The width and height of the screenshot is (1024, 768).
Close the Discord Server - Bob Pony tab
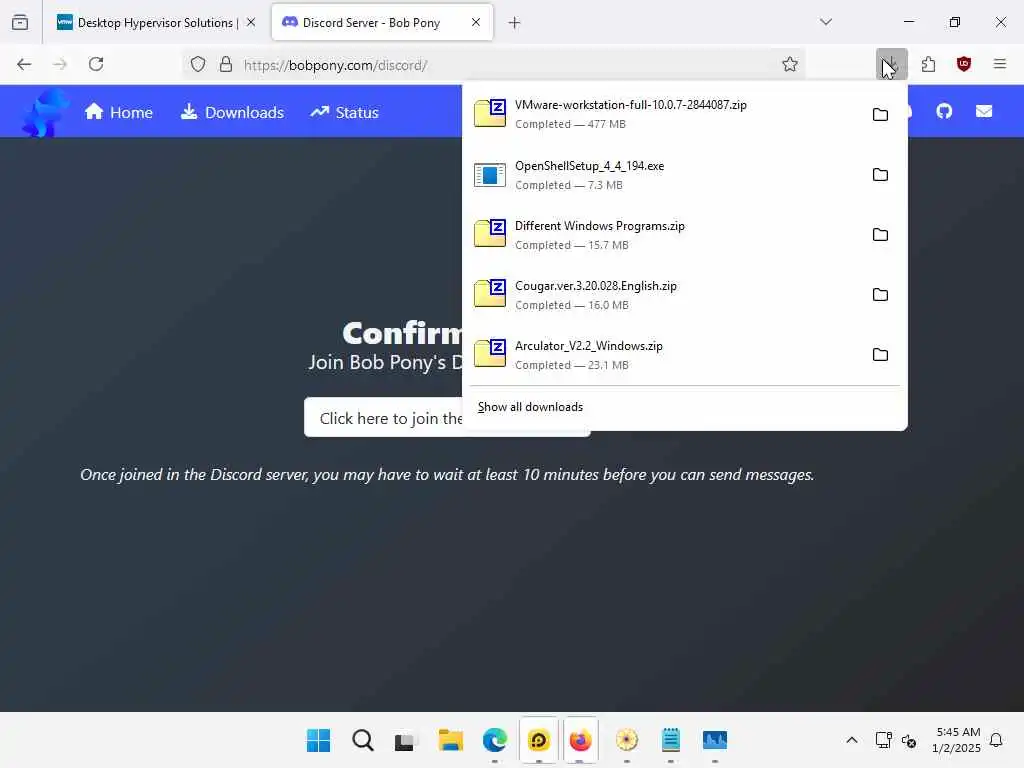click(476, 22)
